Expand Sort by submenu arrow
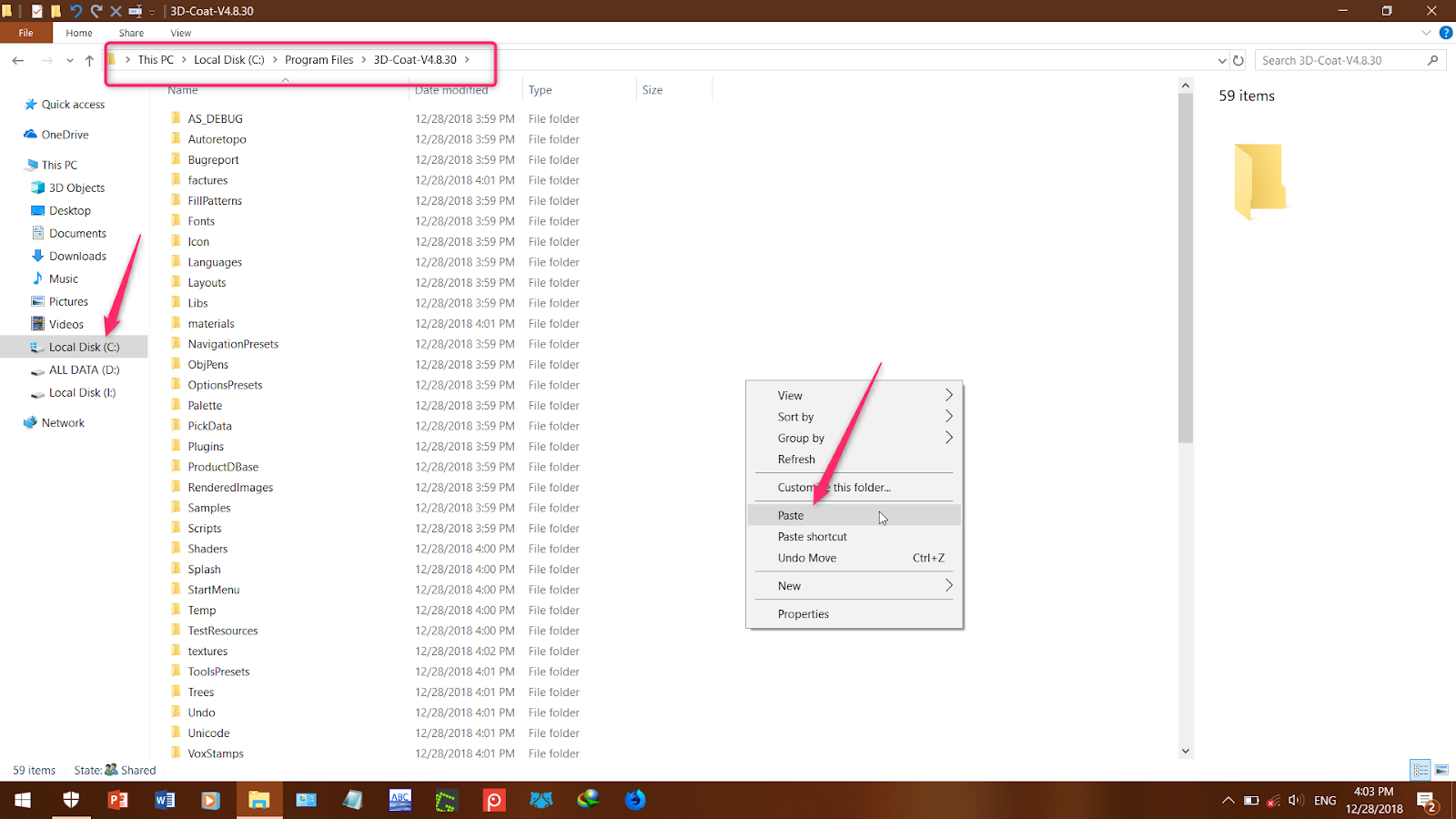Viewport: 1456px width, 819px height. point(948,416)
